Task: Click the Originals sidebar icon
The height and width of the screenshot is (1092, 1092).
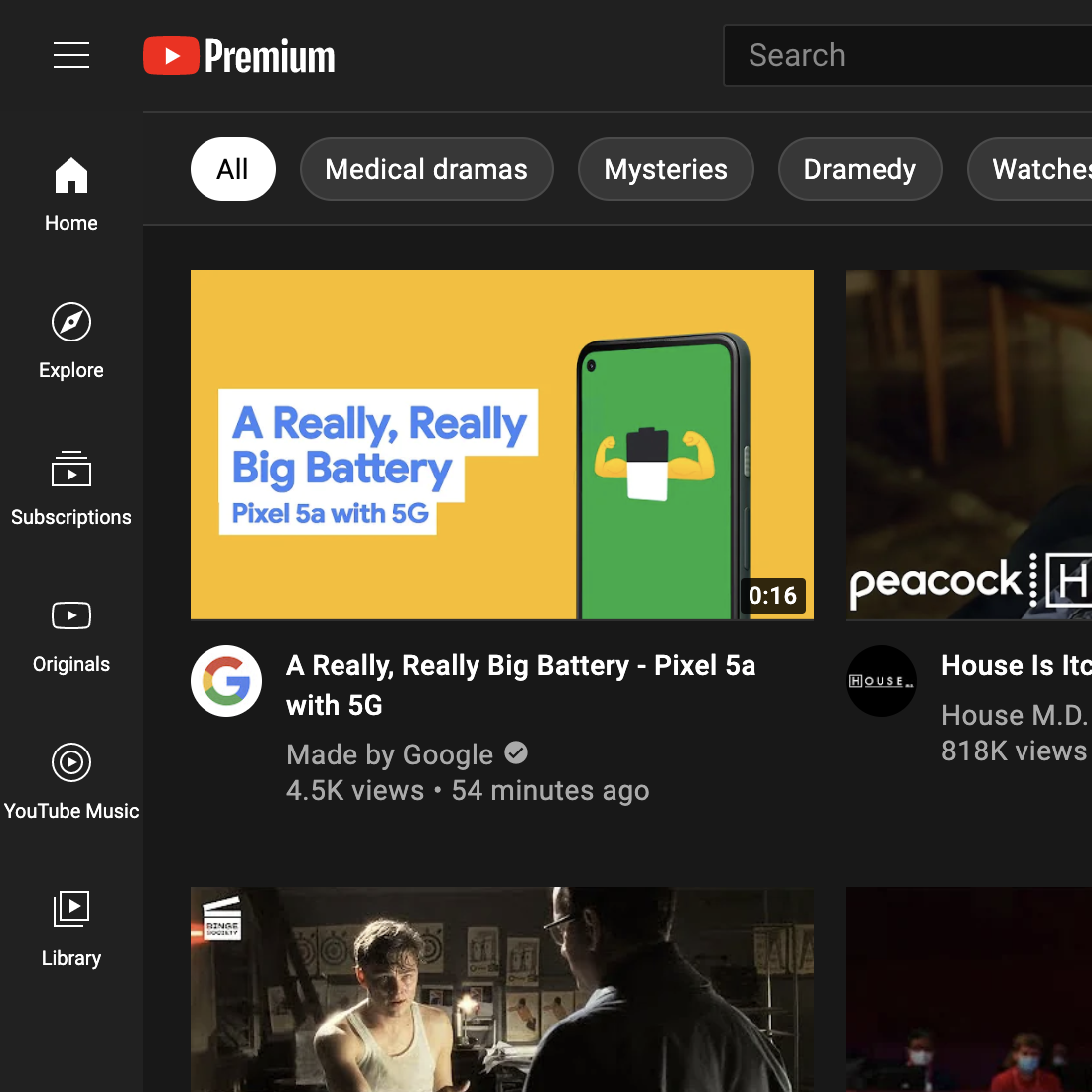Action: pos(70,615)
